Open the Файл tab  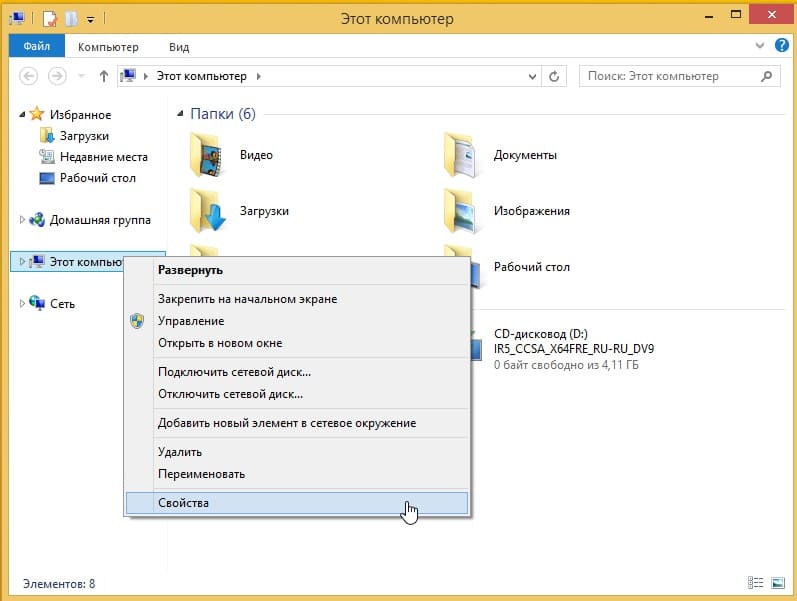click(37, 46)
